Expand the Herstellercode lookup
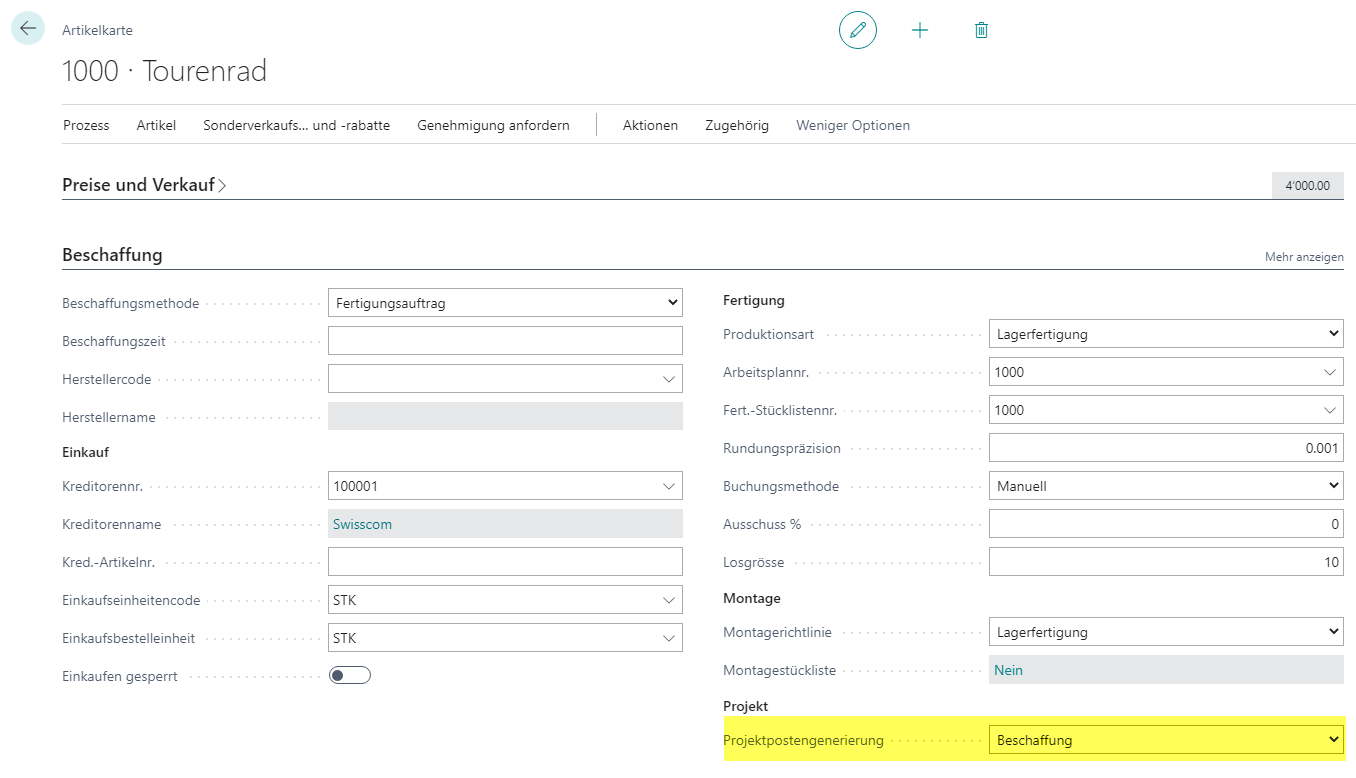This screenshot has height=778, width=1356. (x=668, y=379)
